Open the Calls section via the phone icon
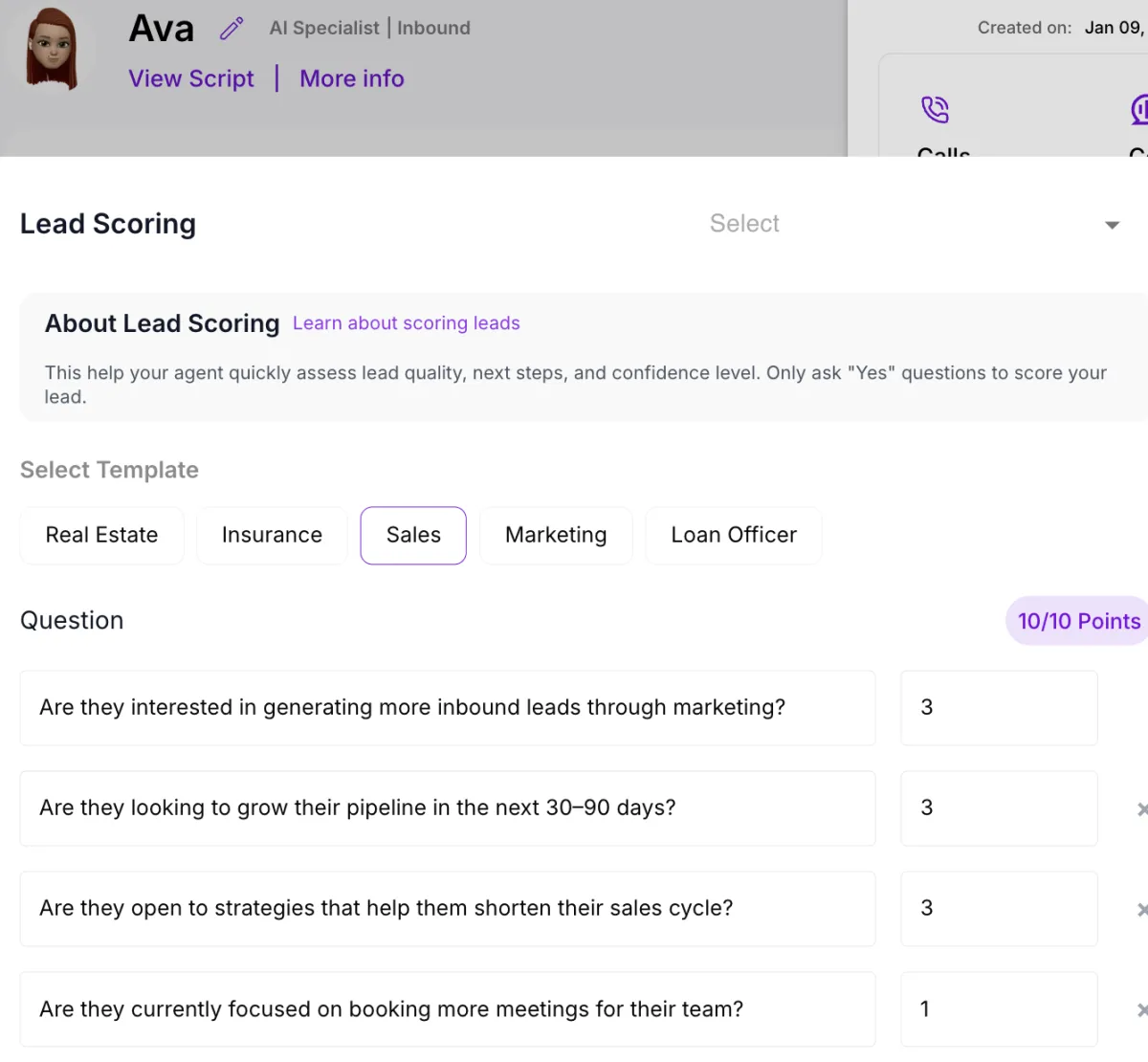 (x=936, y=110)
